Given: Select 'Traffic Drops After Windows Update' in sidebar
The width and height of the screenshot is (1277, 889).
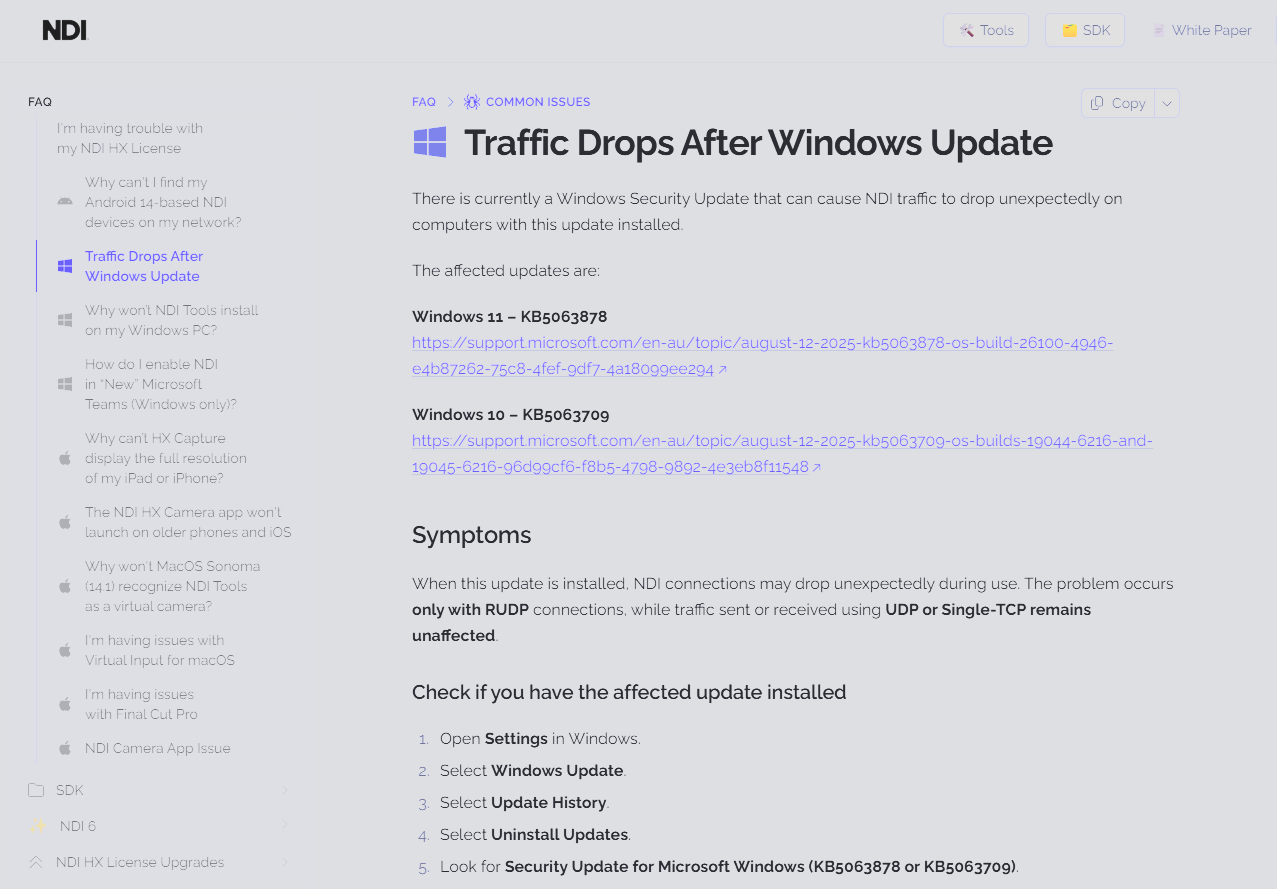Looking at the screenshot, I should click(x=144, y=266).
